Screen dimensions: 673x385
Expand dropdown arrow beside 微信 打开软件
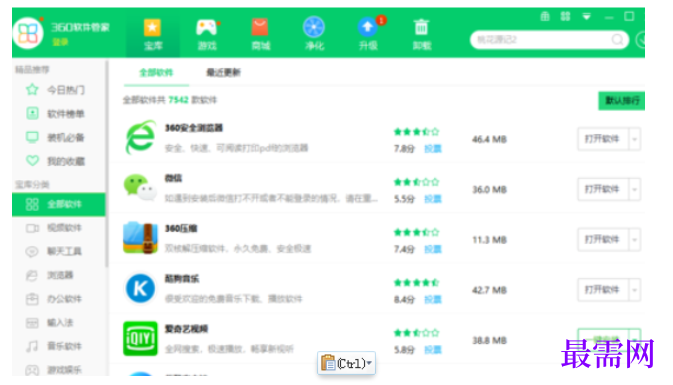pyautogui.click(x=634, y=189)
